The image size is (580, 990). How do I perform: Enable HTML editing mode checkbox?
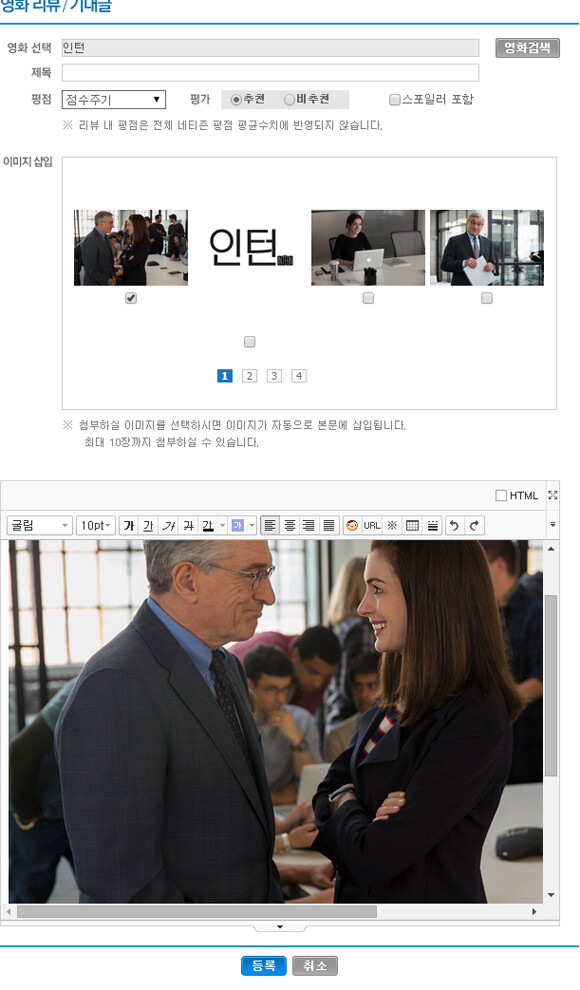(501, 496)
